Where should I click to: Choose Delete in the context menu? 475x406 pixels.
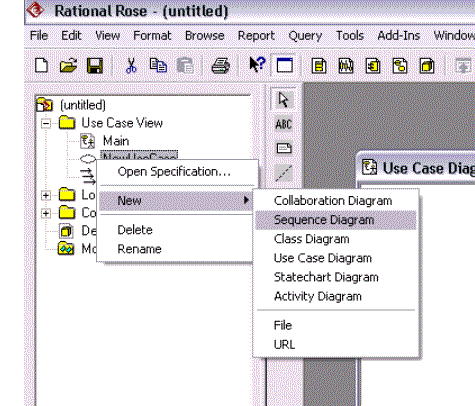(x=176, y=230)
